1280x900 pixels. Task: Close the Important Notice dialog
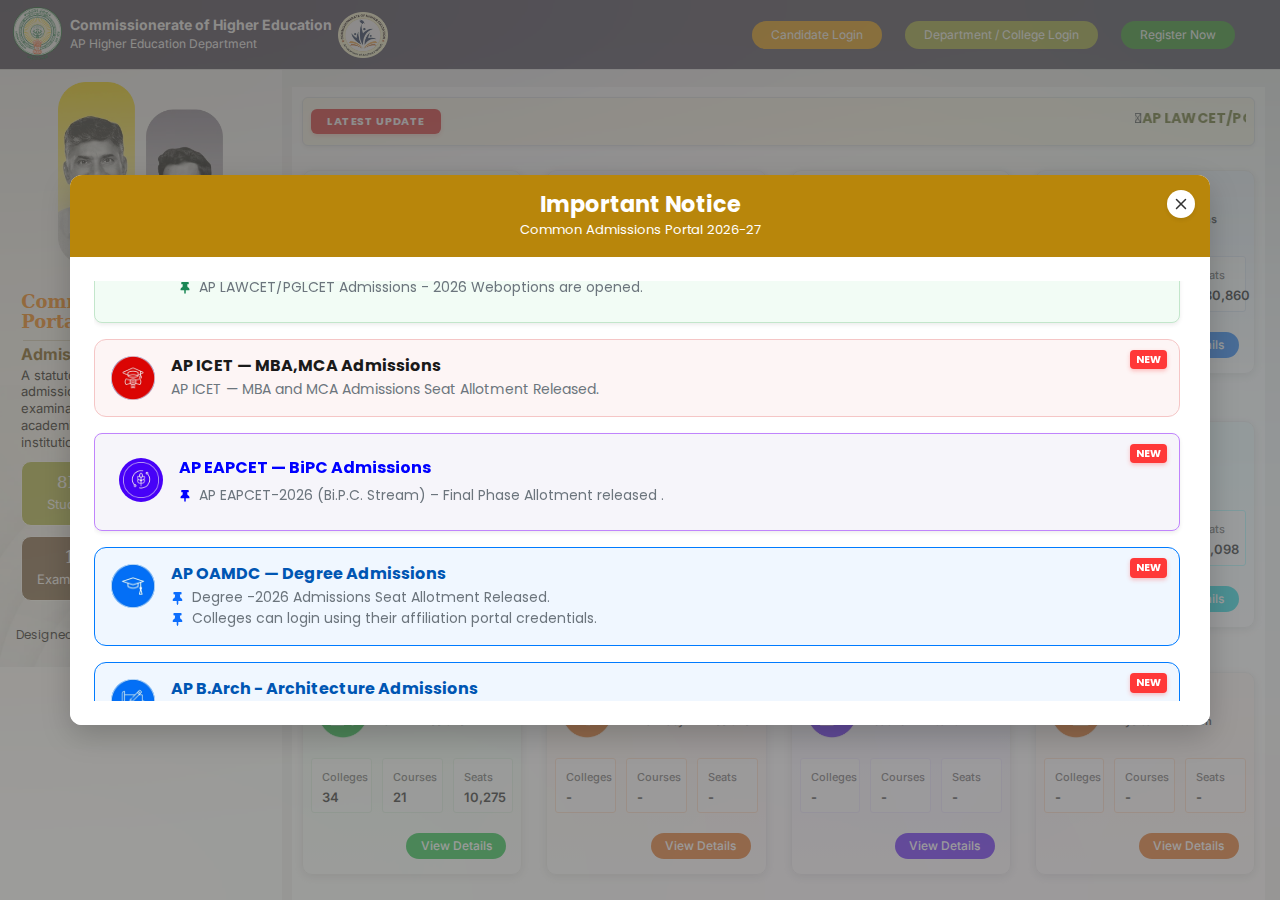click(x=1181, y=204)
